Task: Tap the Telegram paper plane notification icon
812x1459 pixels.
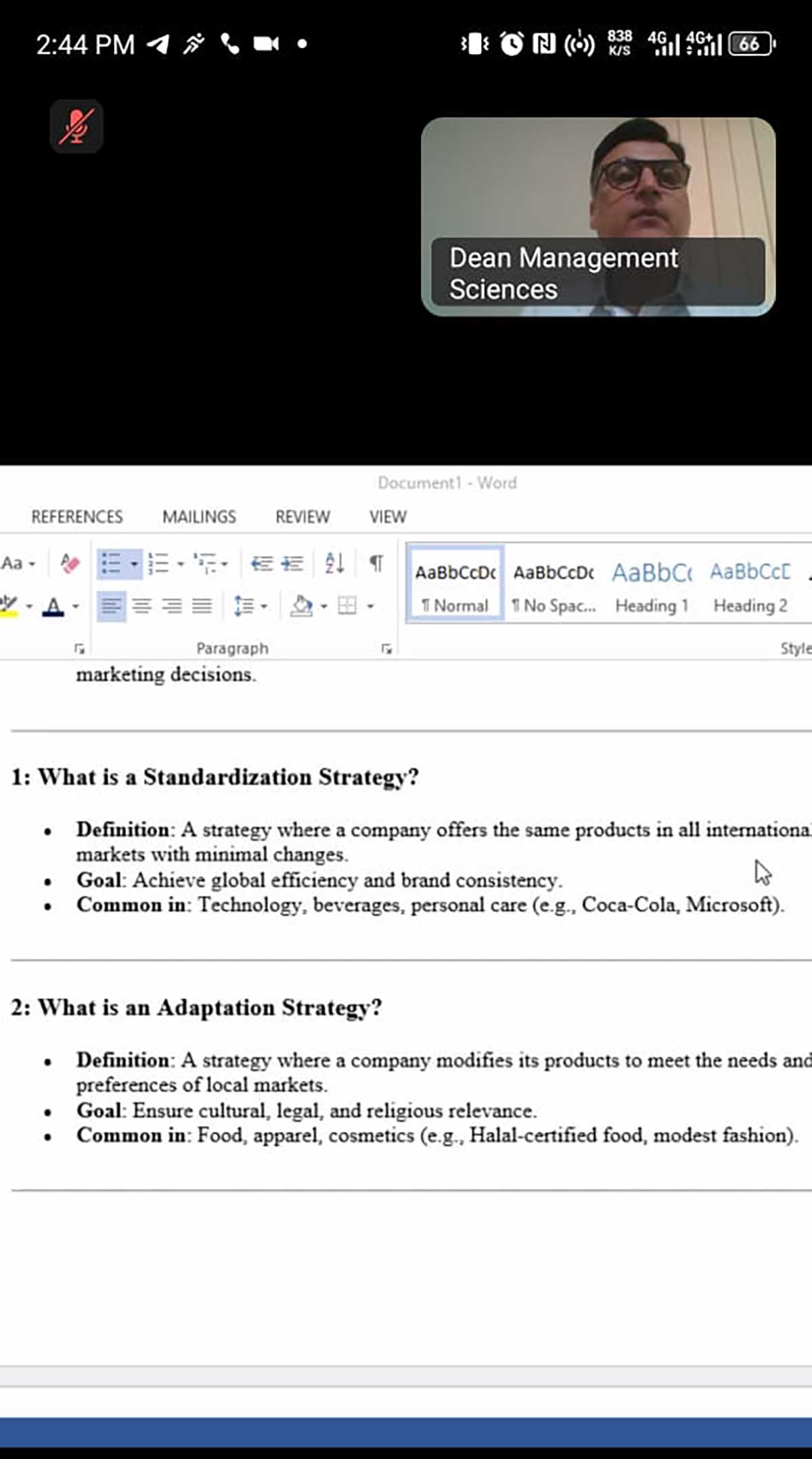Action: [x=158, y=45]
